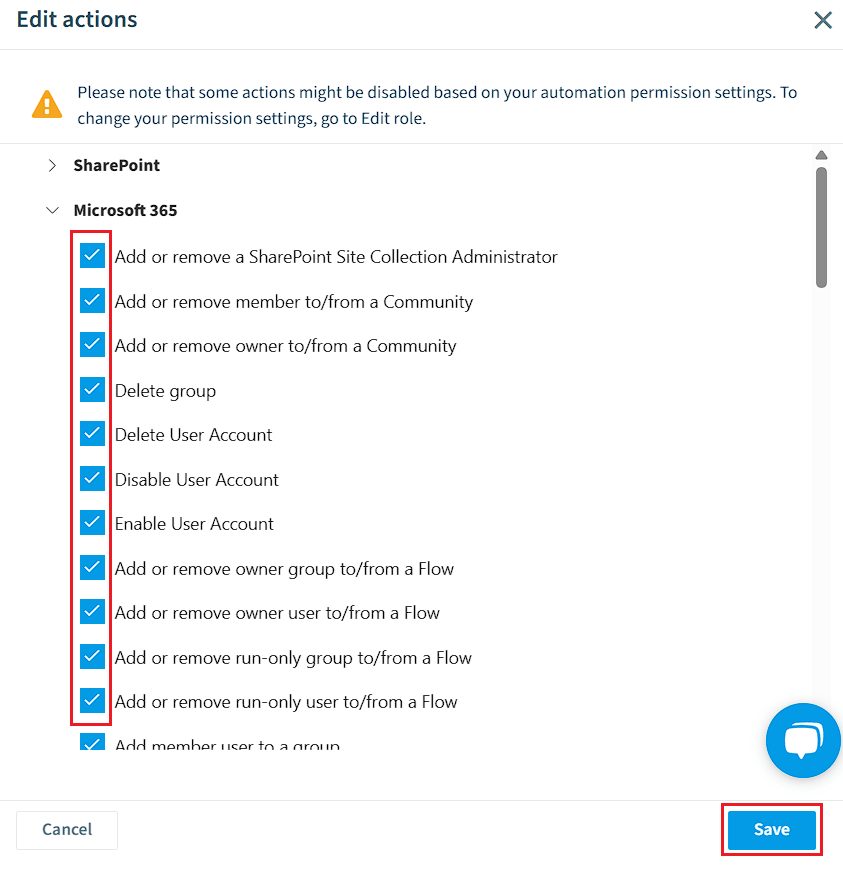Toggle the Enable User Account checkbox
This screenshot has width=843, height=869.
click(x=93, y=523)
